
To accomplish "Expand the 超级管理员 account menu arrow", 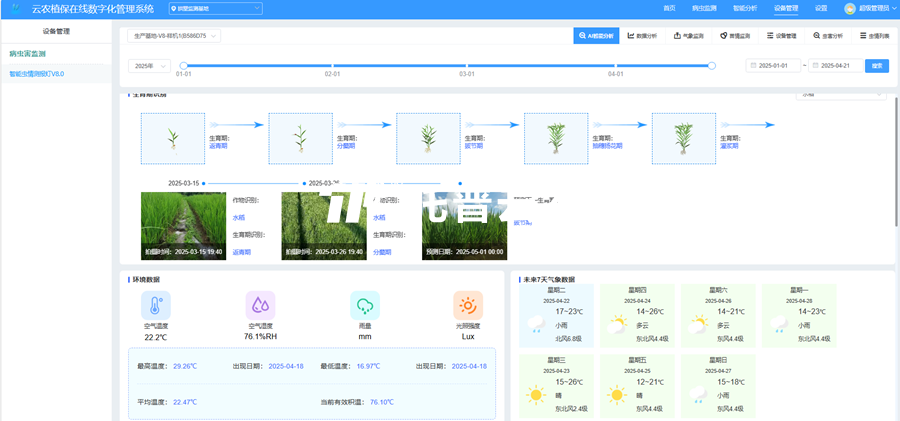I will pos(893,9).
